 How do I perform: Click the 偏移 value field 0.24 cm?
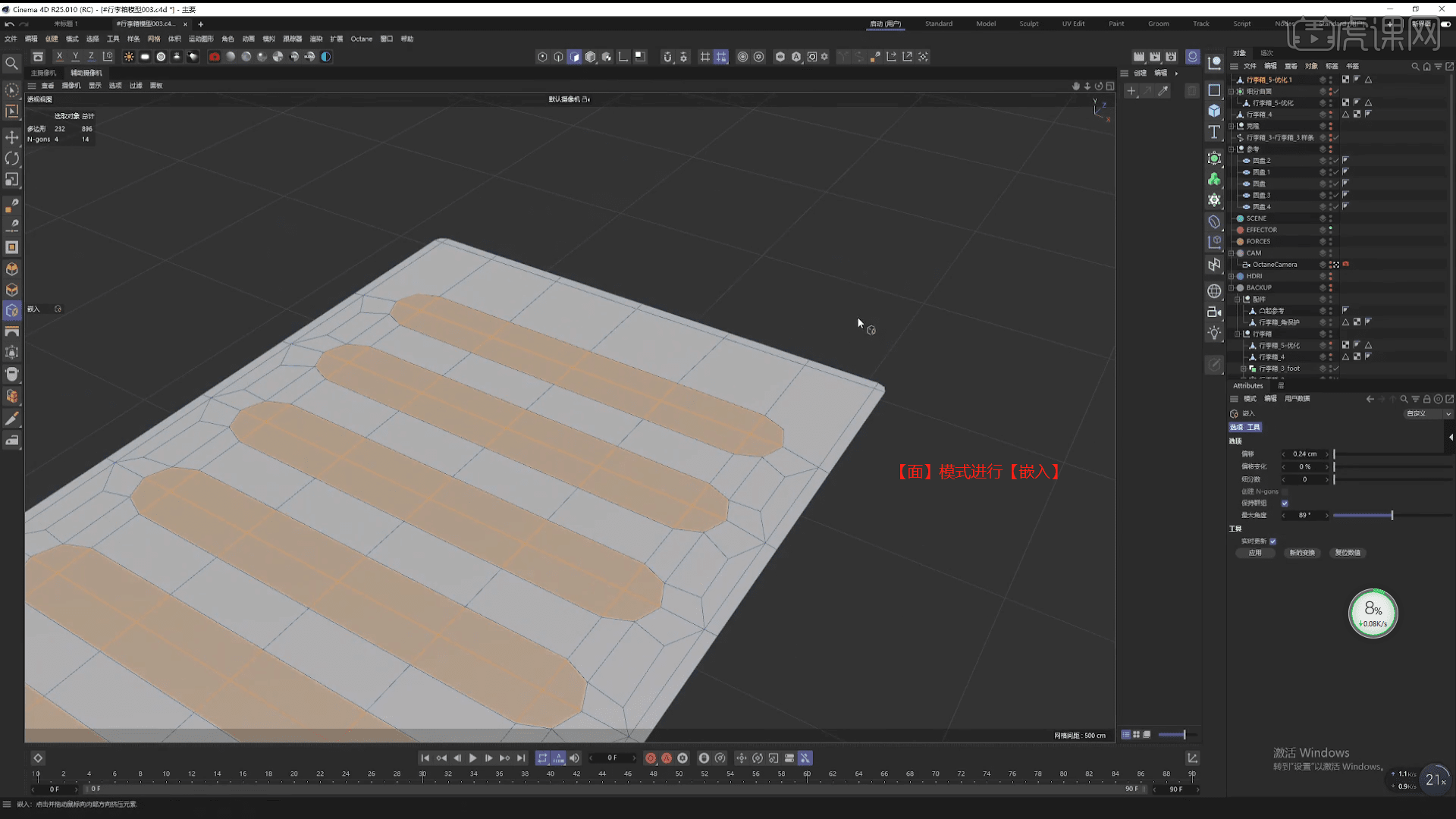point(1305,454)
